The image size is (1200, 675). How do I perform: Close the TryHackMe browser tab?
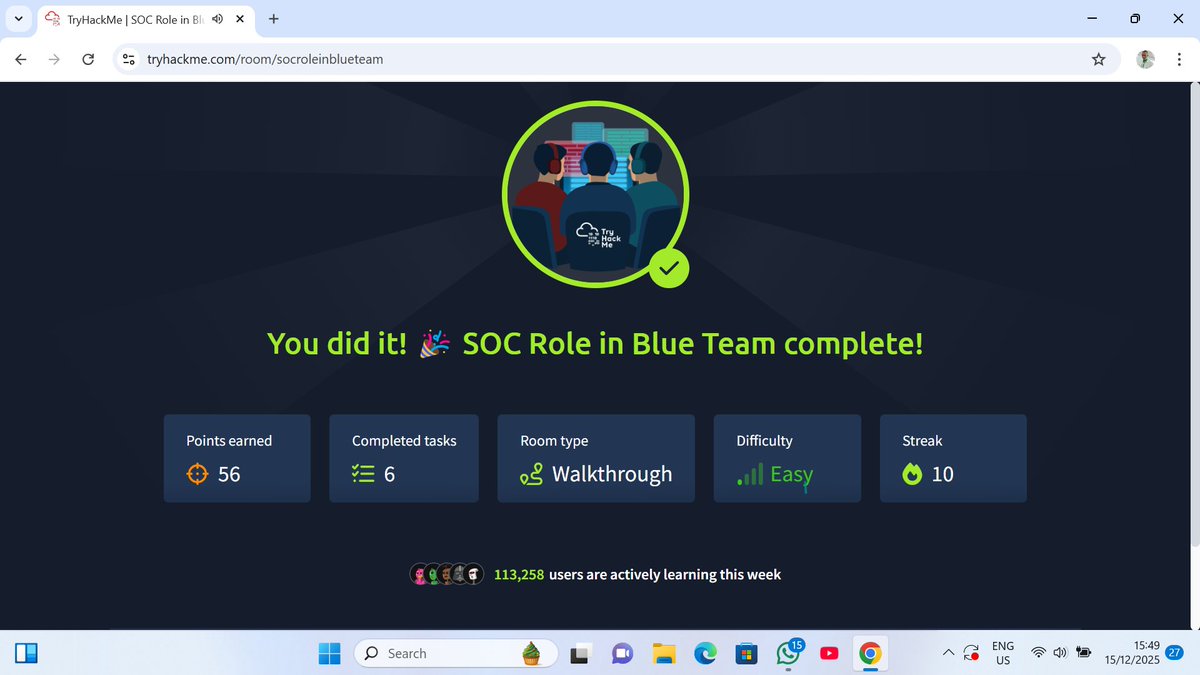[x=240, y=18]
